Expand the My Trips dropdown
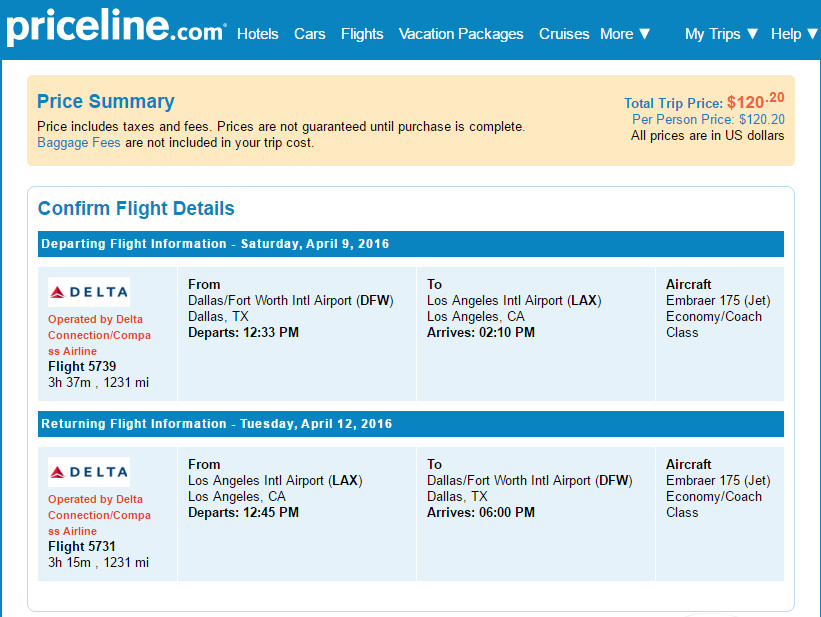Image resolution: width=821 pixels, height=617 pixels. coord(722,34)
